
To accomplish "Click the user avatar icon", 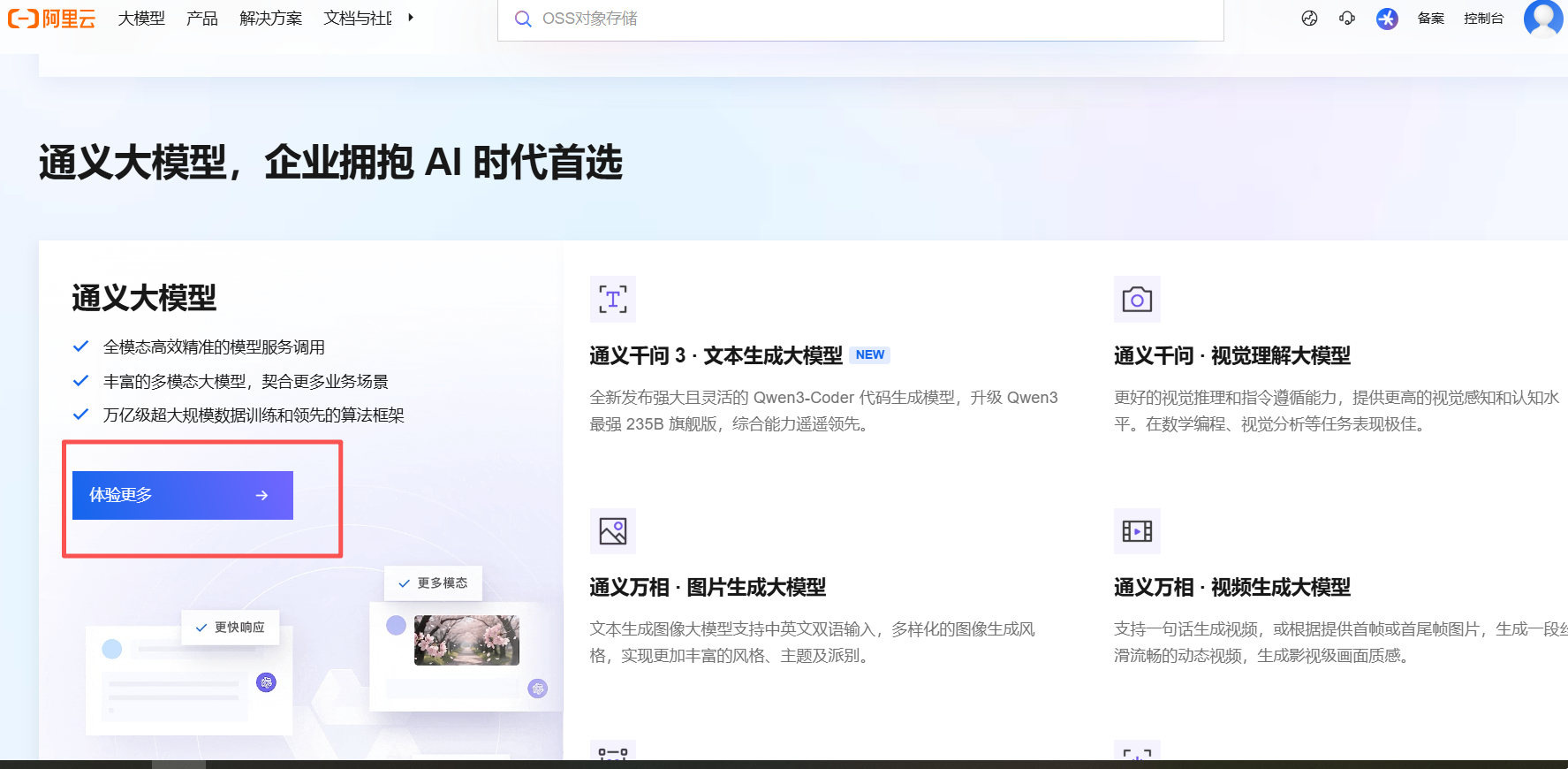I will pyautogui.click(x=1543, y=18).
